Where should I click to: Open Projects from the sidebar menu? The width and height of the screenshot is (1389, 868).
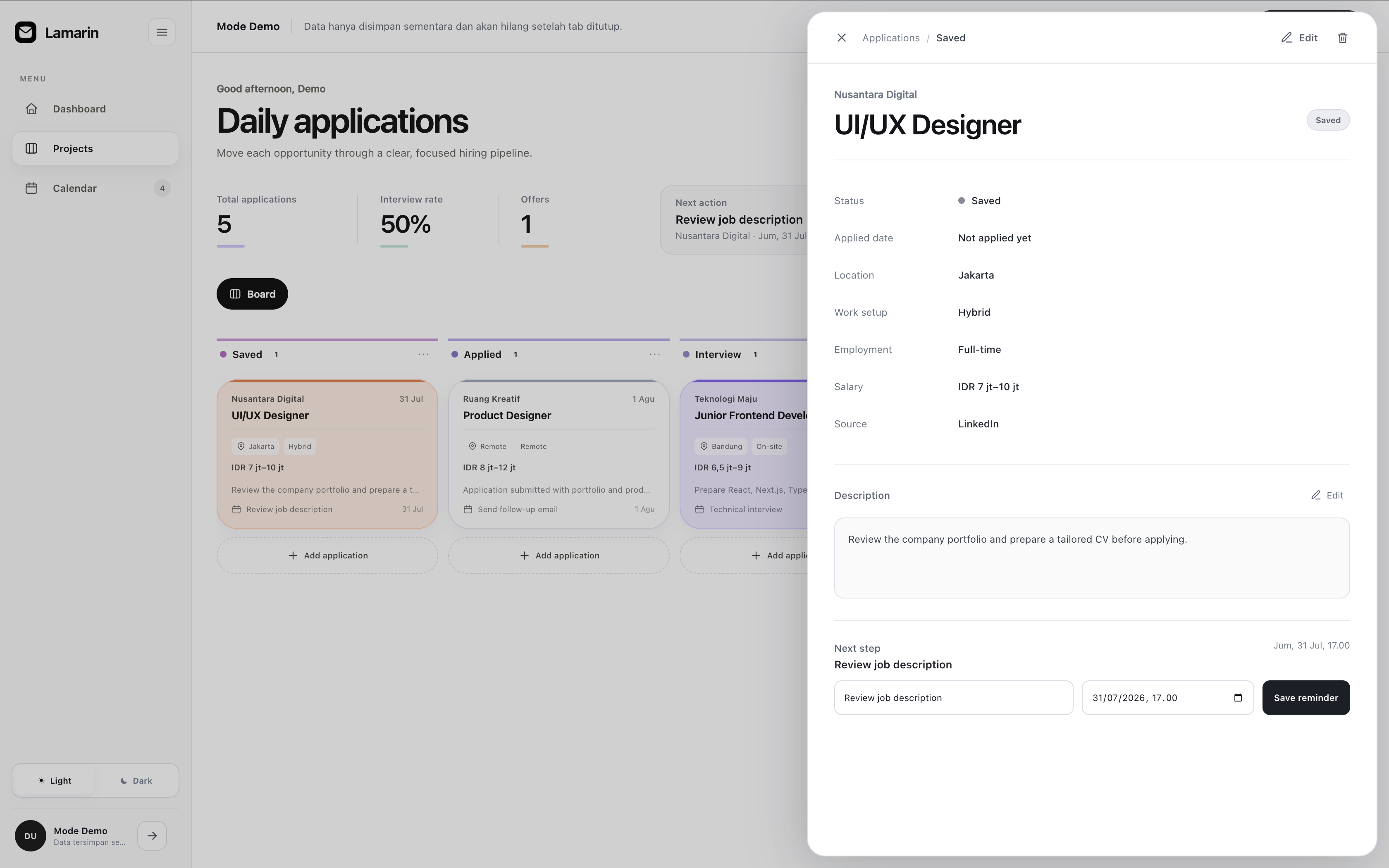95,148
